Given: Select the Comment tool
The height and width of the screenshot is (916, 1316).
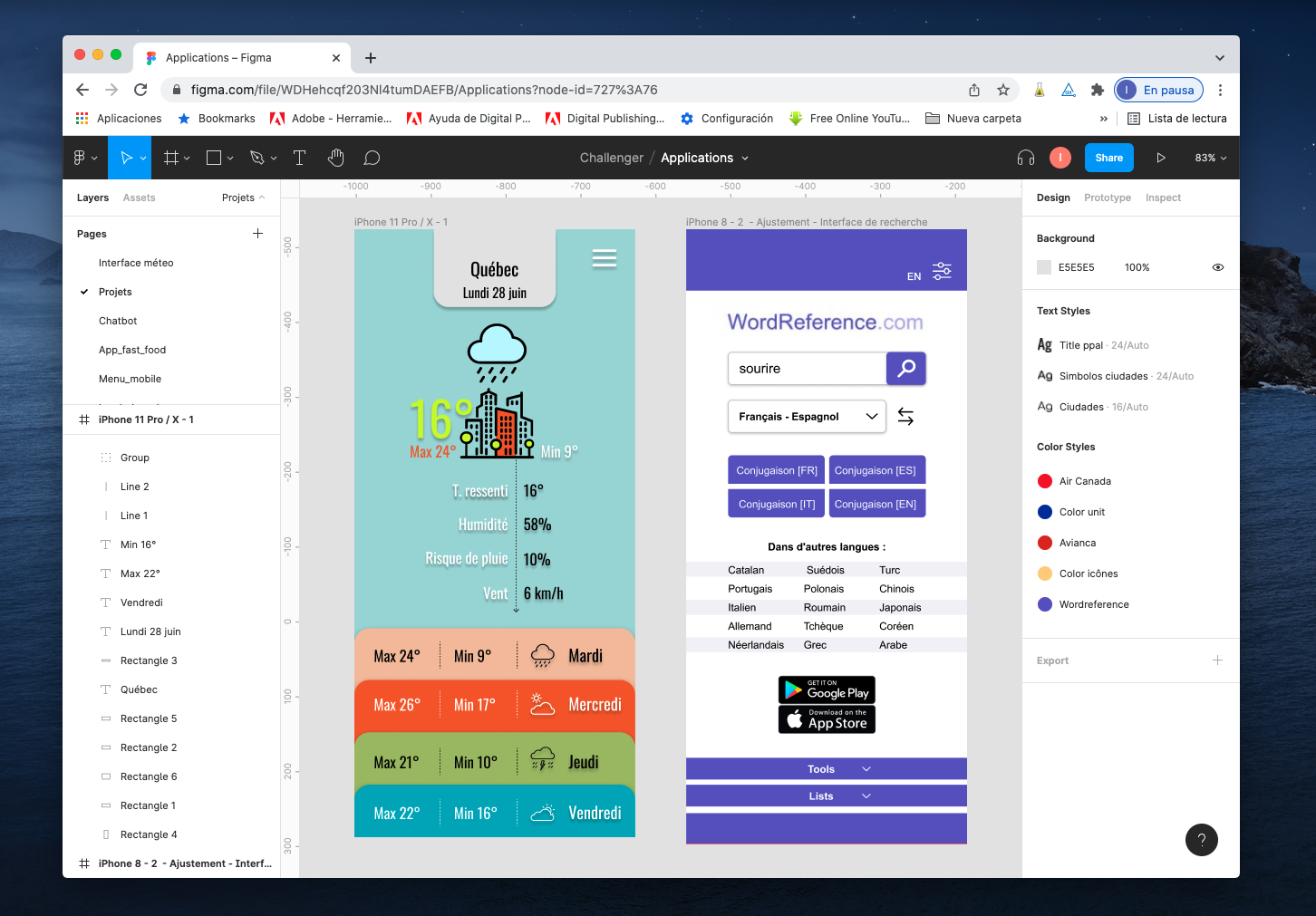Looking at the screenshot, I should (372, 158).
